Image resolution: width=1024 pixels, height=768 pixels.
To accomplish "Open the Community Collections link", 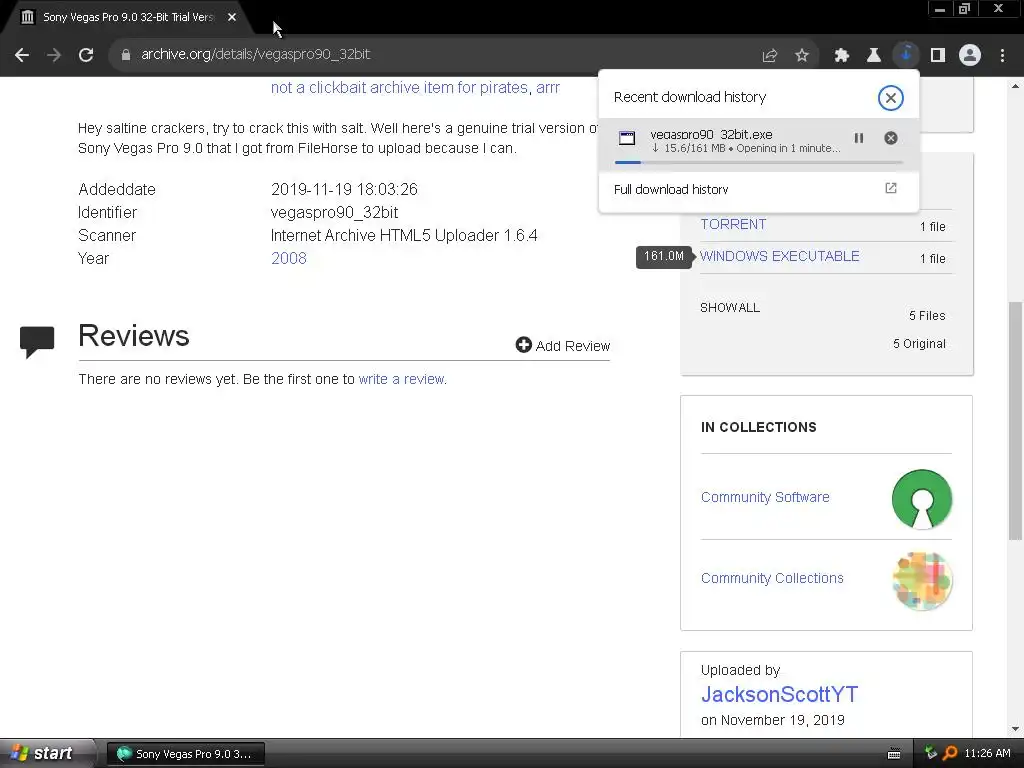I will pos(772,578).
